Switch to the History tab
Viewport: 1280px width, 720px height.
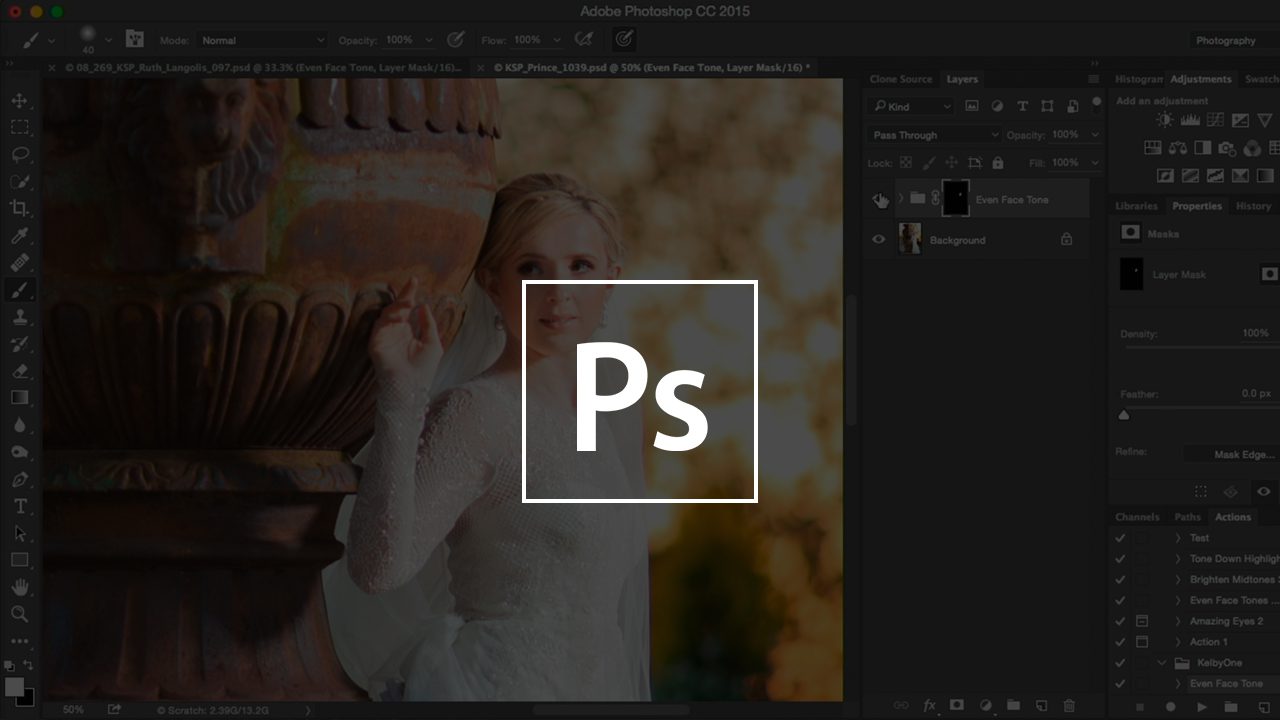[x=1253, y=206]
